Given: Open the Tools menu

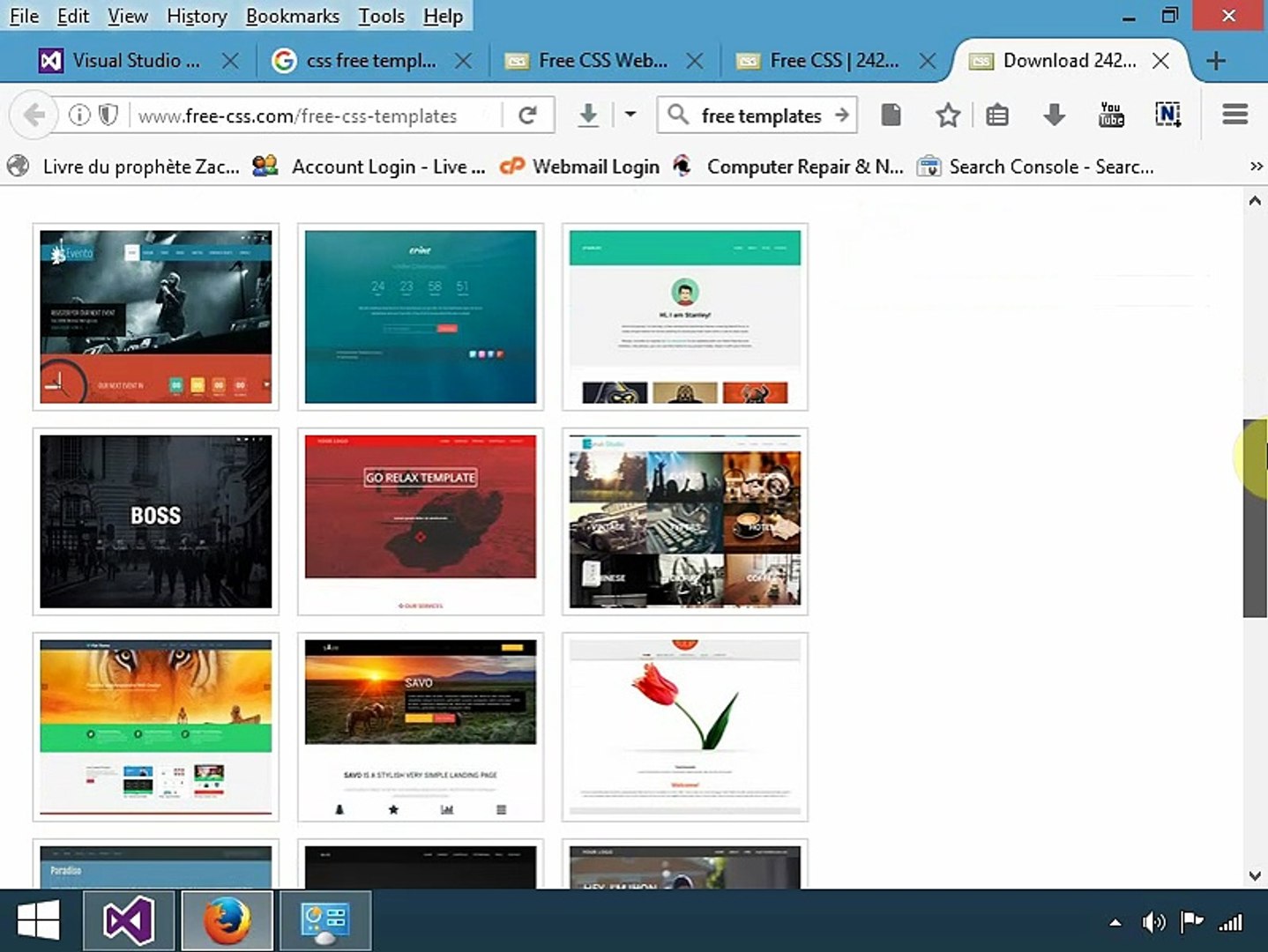Looking at the screenshot, I should [x=381, y=16].
